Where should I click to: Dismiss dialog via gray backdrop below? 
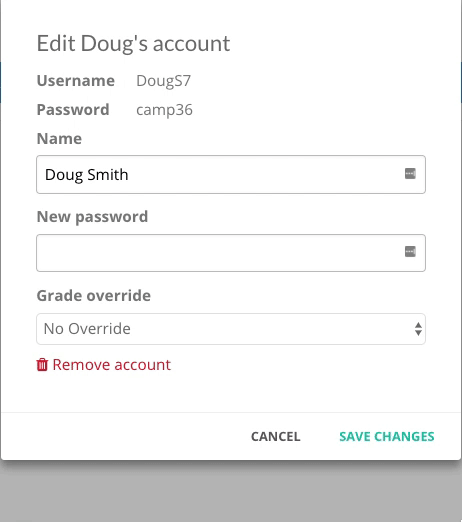(x=231, y=493)
